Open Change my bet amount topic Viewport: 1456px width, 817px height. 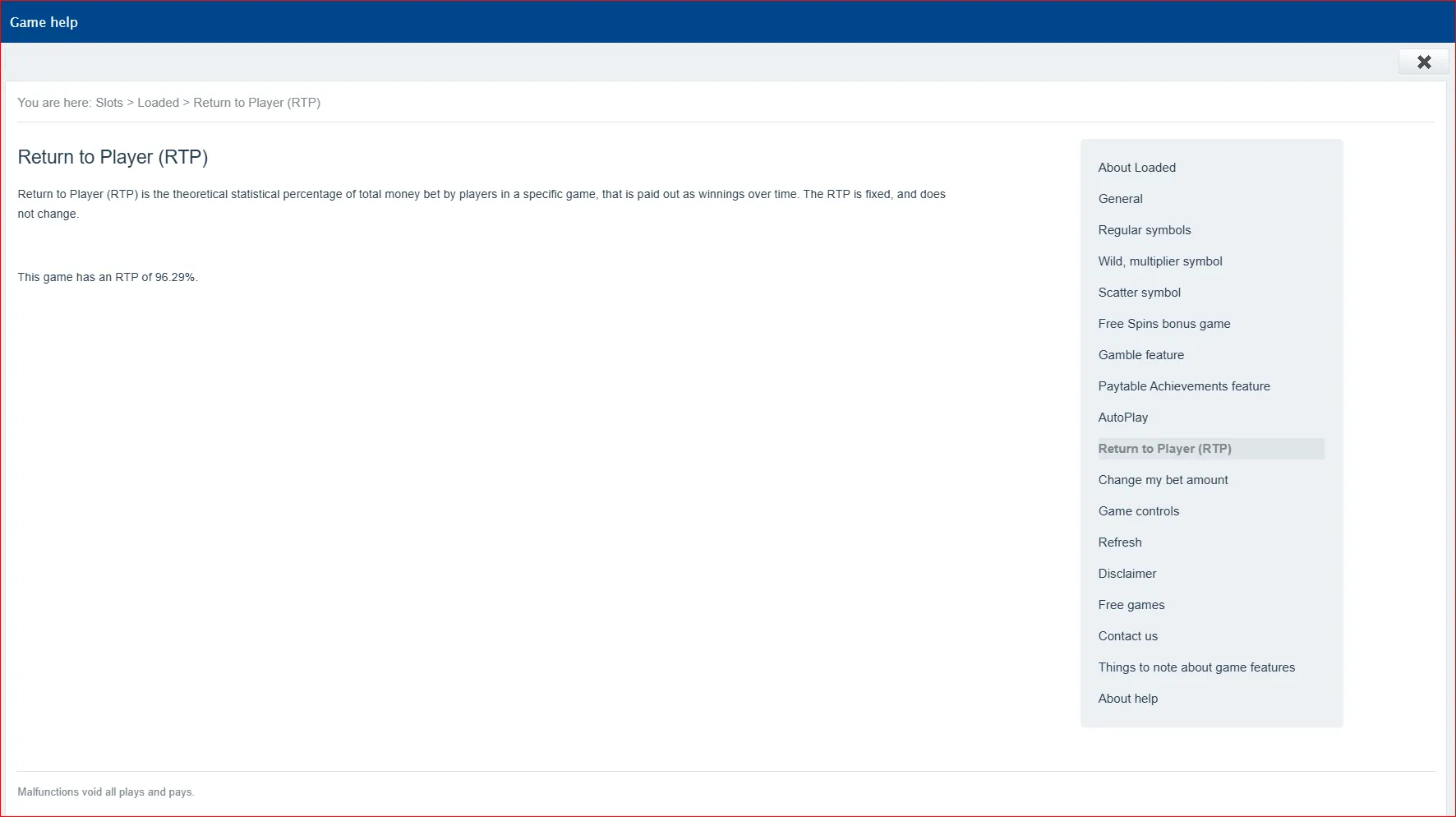(1163, 480)
